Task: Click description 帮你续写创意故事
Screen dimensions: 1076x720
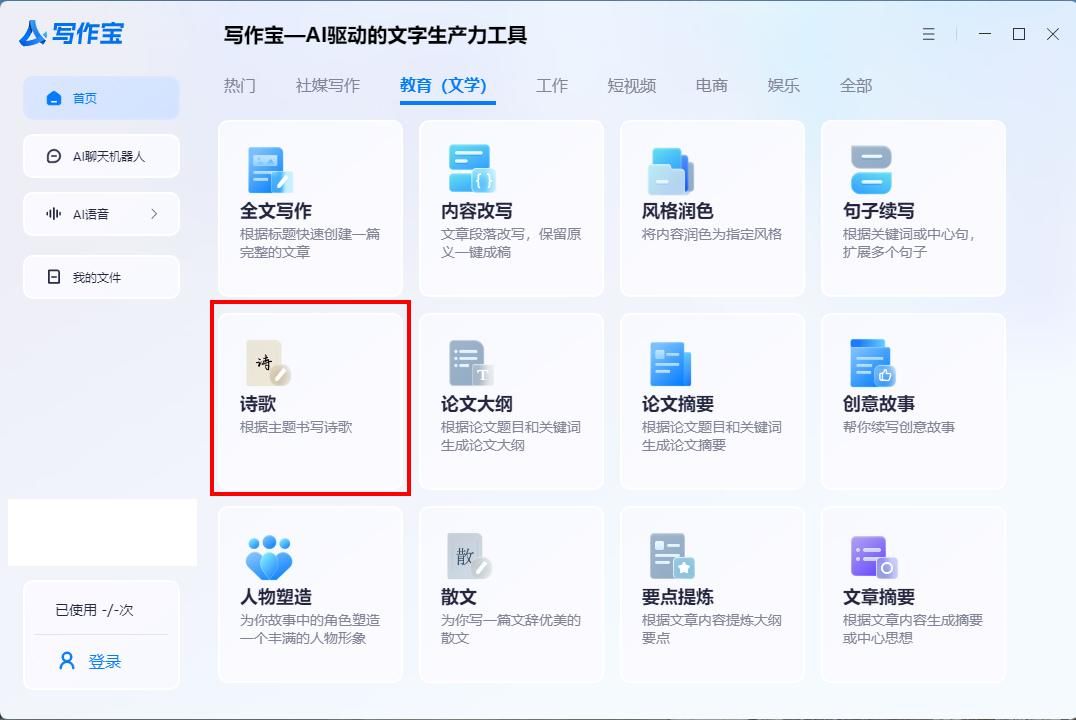Action: tap(899, 427)
